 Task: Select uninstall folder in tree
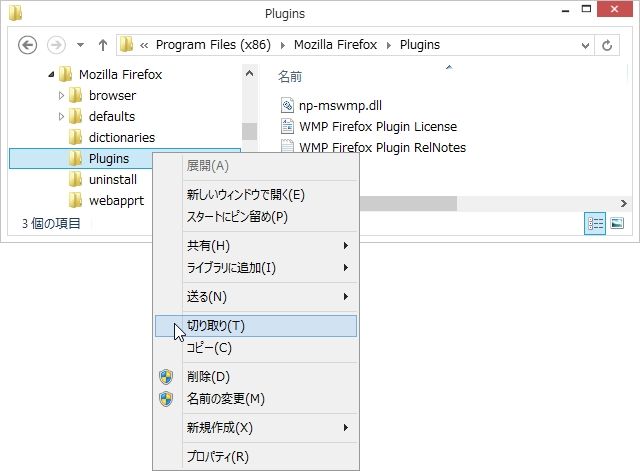coord(113,180)
